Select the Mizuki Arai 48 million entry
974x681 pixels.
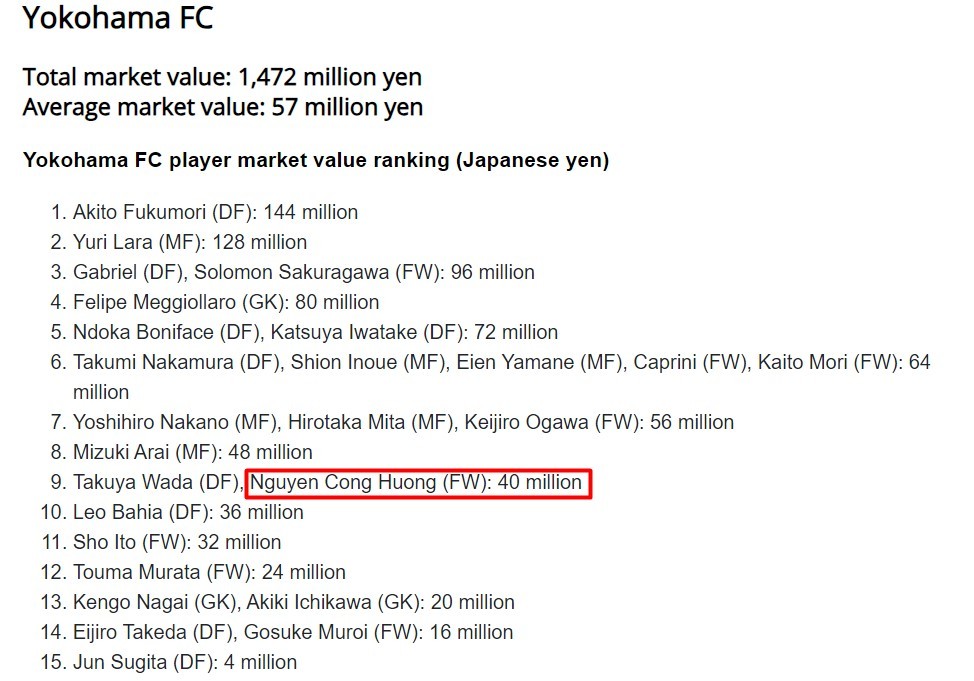[192, 452]
